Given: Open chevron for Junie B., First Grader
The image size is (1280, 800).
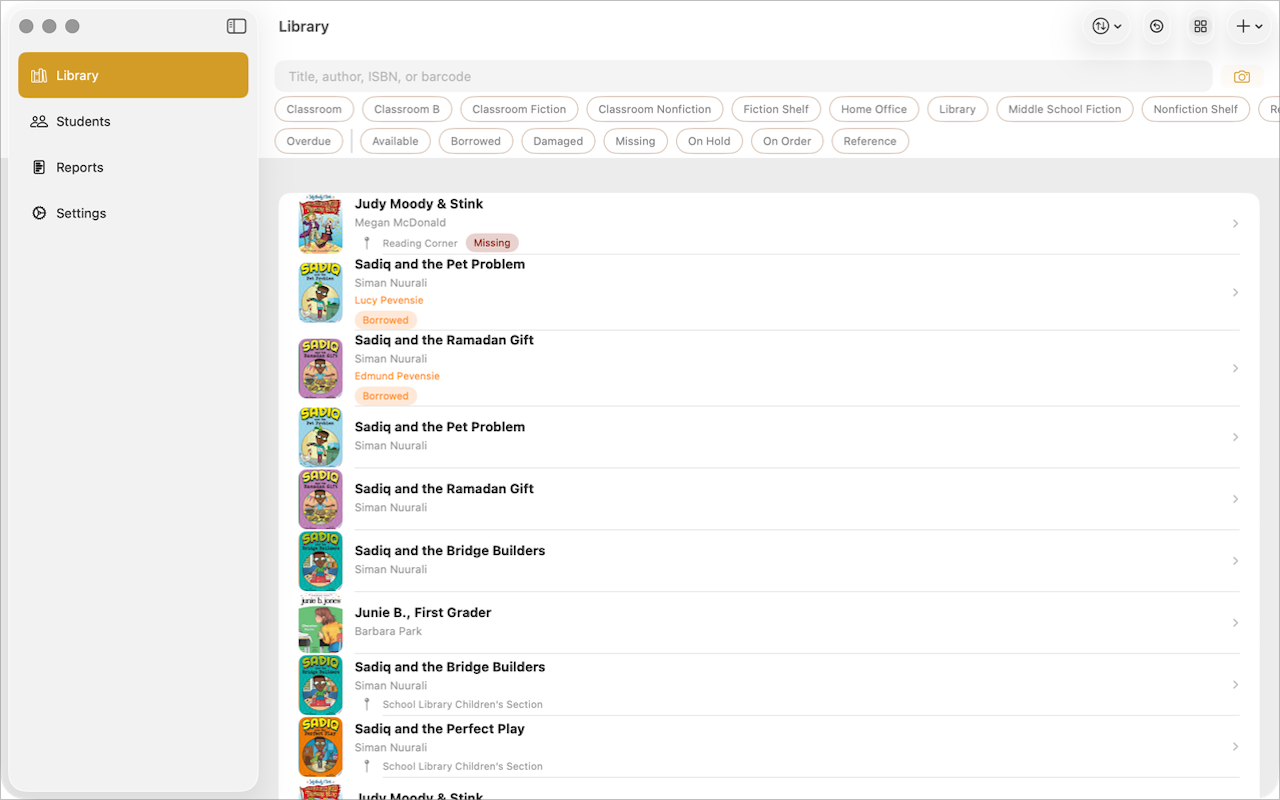Looking at the screenshot, I should [x=1236, y=623].
